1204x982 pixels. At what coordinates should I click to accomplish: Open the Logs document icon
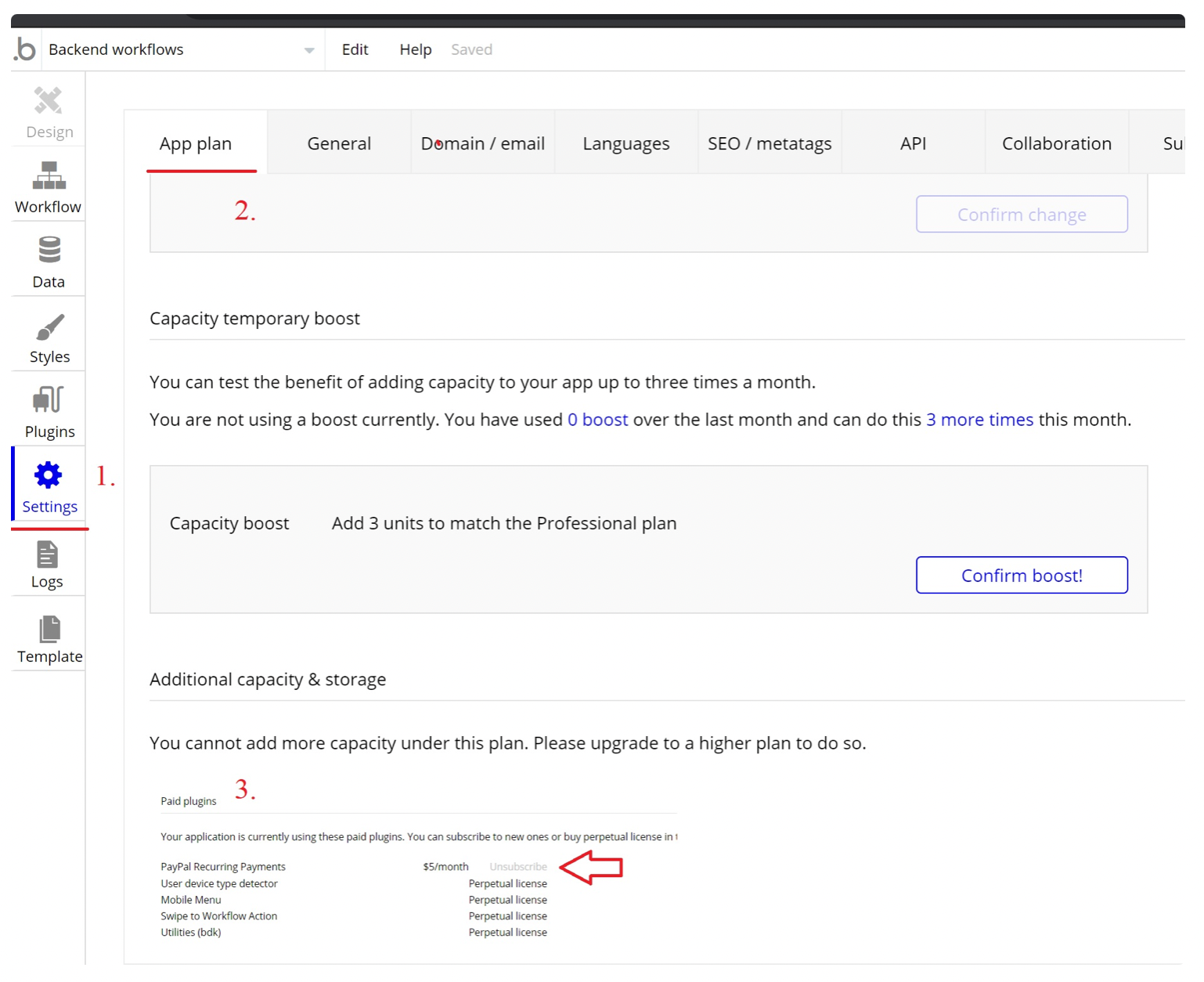pyautogui.click(x=48, y=554)
